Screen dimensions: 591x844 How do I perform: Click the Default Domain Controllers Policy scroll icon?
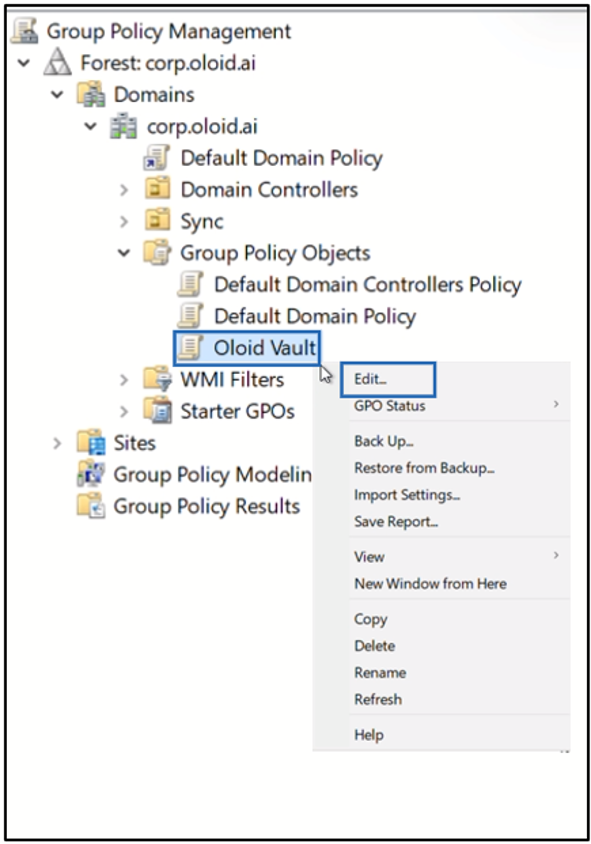[x=190, y=284]
